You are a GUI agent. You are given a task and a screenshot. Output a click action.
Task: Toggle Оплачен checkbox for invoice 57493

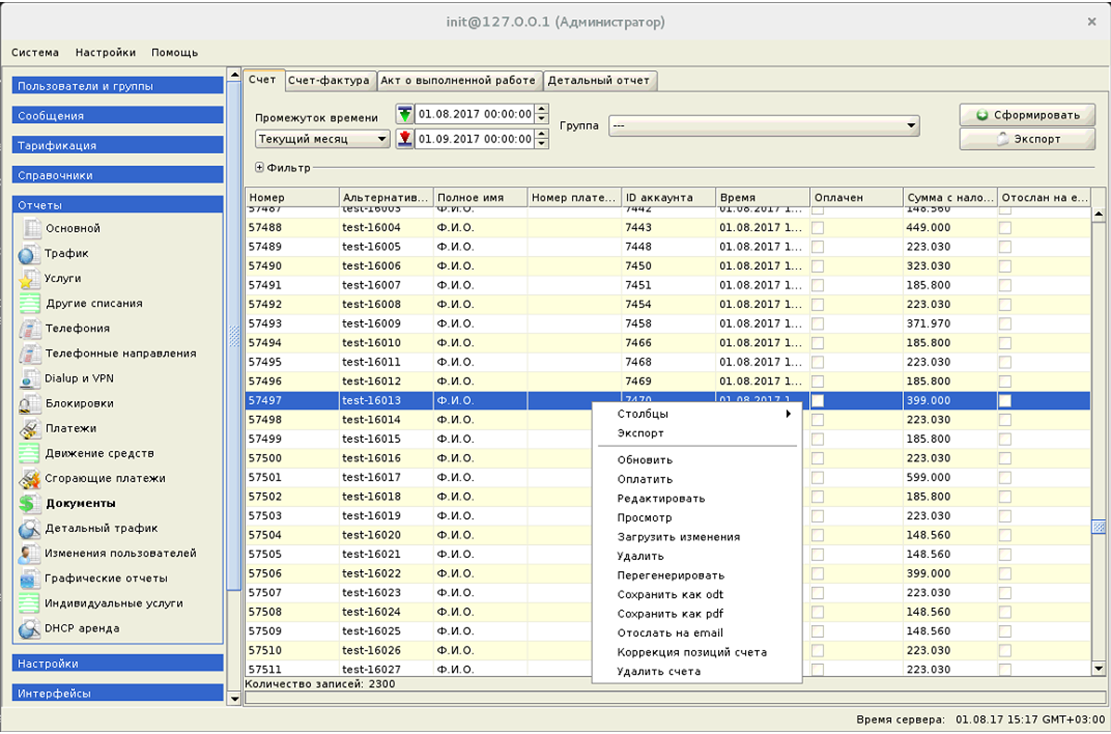point(818,324)
